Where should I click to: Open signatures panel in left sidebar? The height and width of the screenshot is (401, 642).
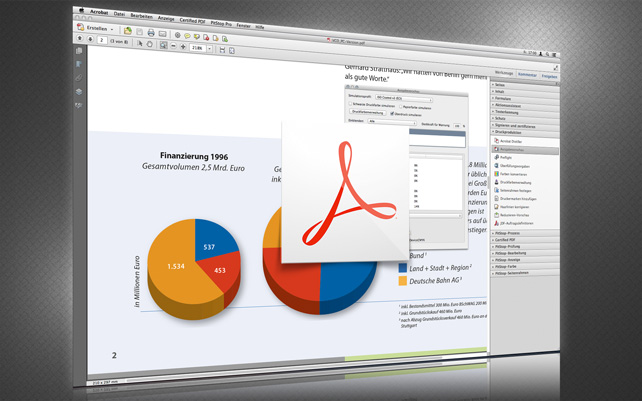[x=79, y=106]
